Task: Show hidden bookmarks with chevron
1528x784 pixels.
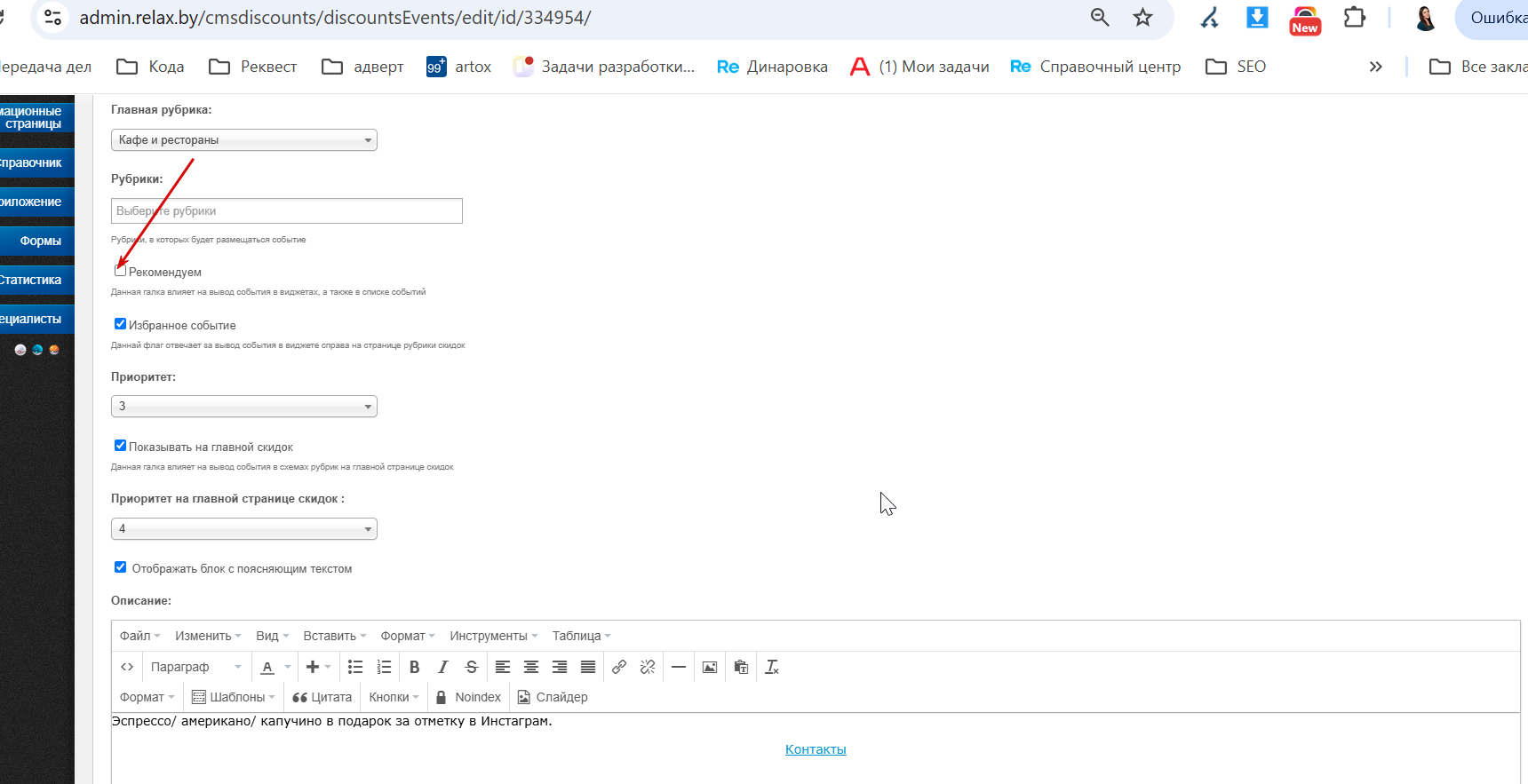Action: pyautogui.click(x=1375, y=67)
